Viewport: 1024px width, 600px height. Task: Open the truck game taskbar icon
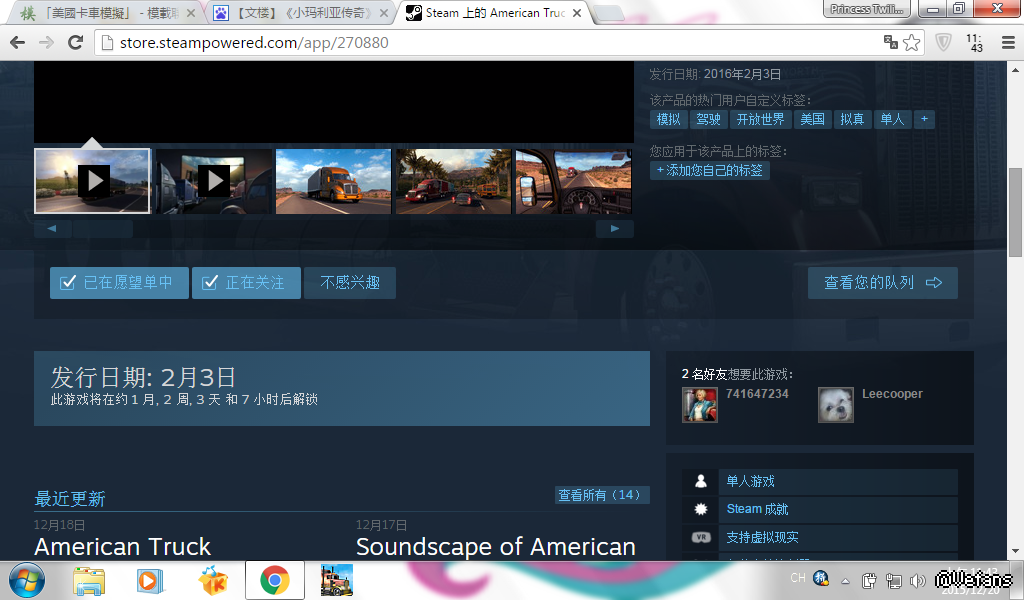[337, 580]
